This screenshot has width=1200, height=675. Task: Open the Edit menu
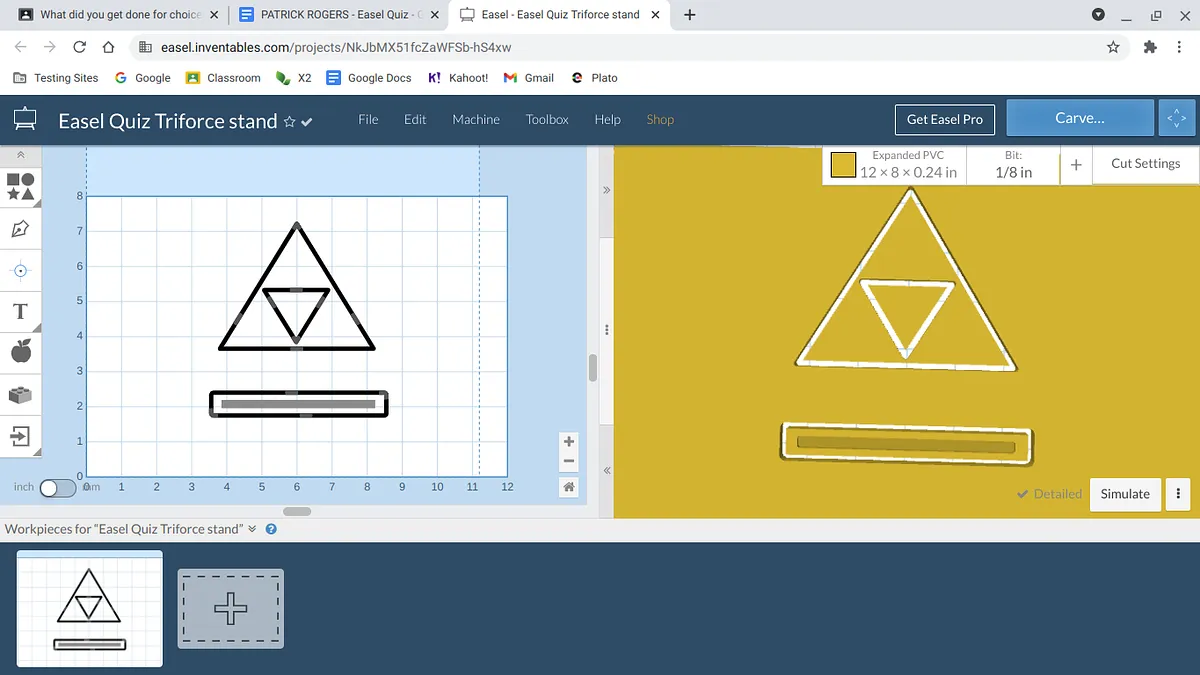[x=415, y=119]
